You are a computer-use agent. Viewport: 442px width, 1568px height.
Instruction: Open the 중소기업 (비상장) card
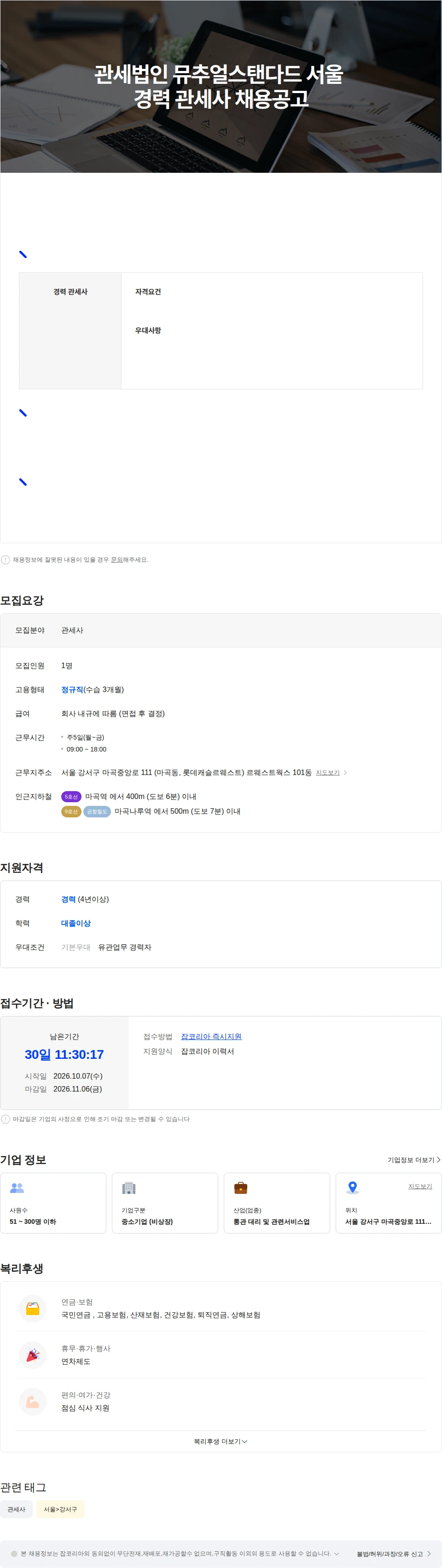(x=165, y=1203)
